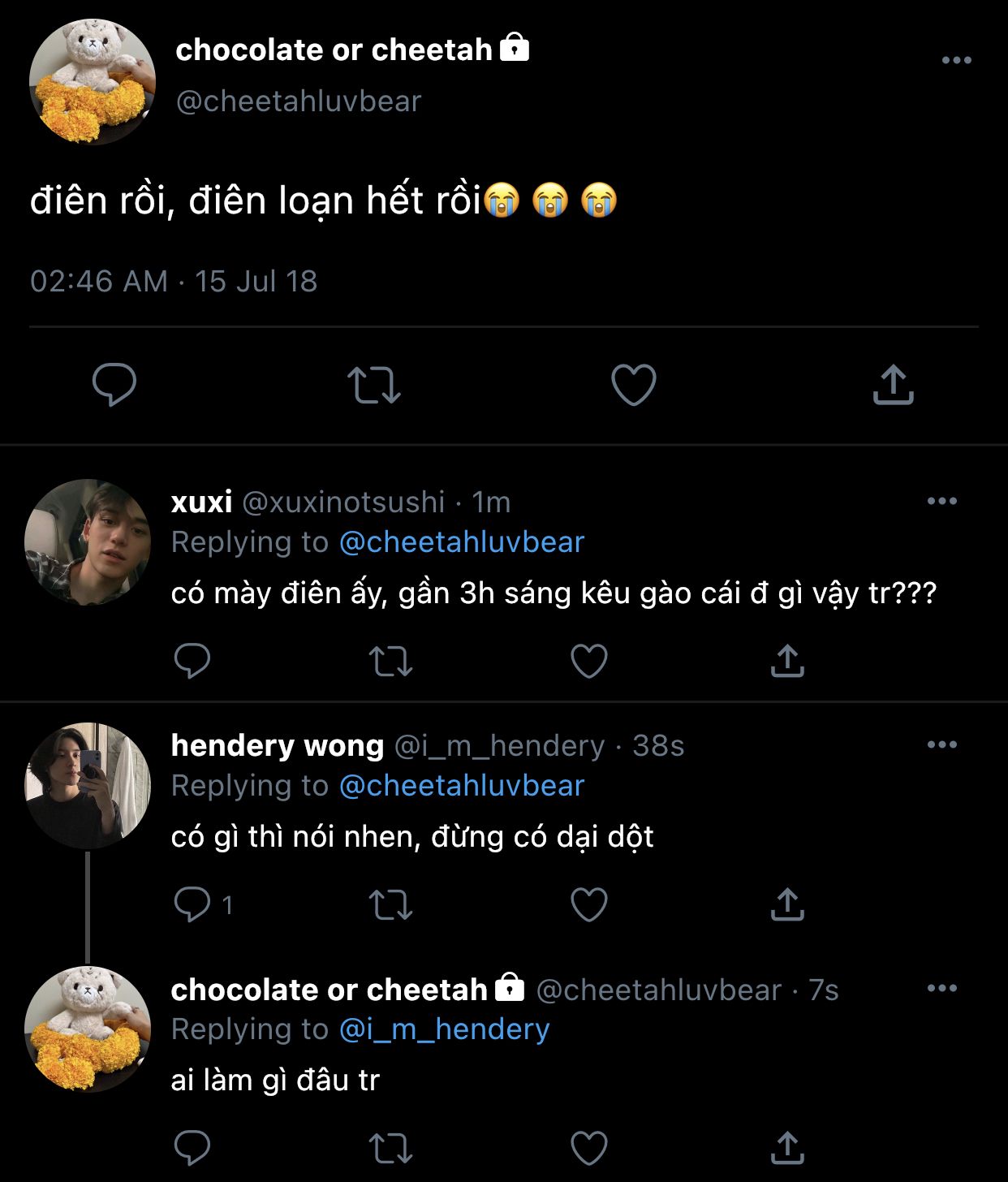Open the bear avatar at top of tweet
1008x1182 pixels.
tap(92, 82)
